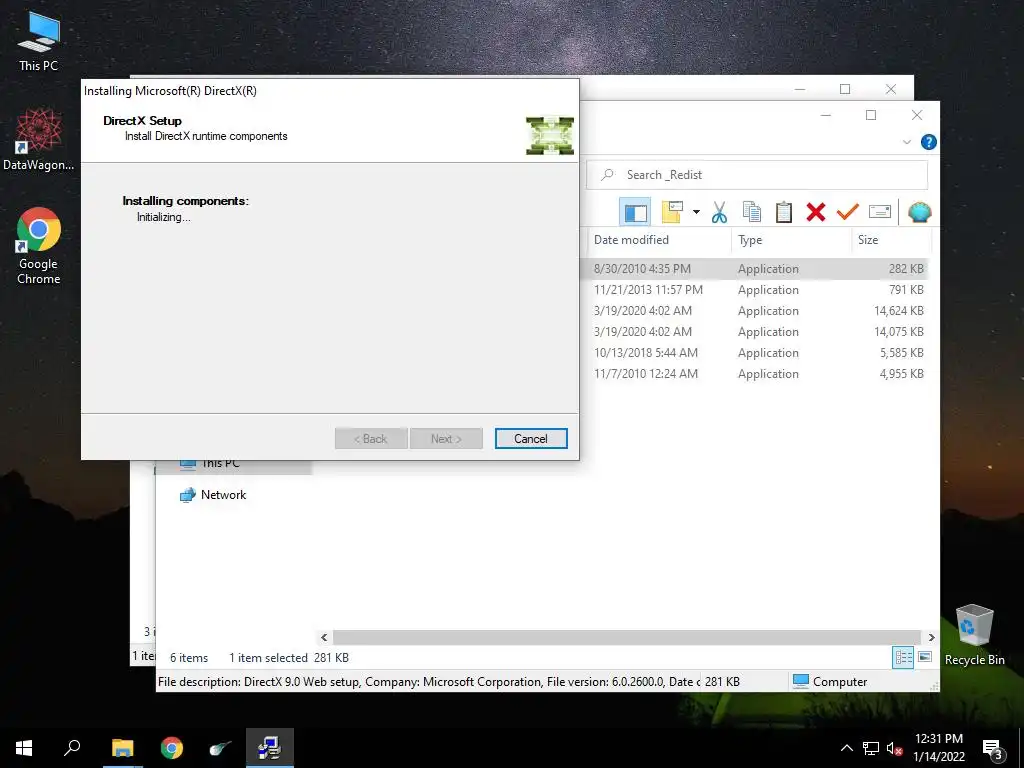Open Classic Explorer settings shell icon
Screen dimensions: 1024x768
click(x=919, y=212)
